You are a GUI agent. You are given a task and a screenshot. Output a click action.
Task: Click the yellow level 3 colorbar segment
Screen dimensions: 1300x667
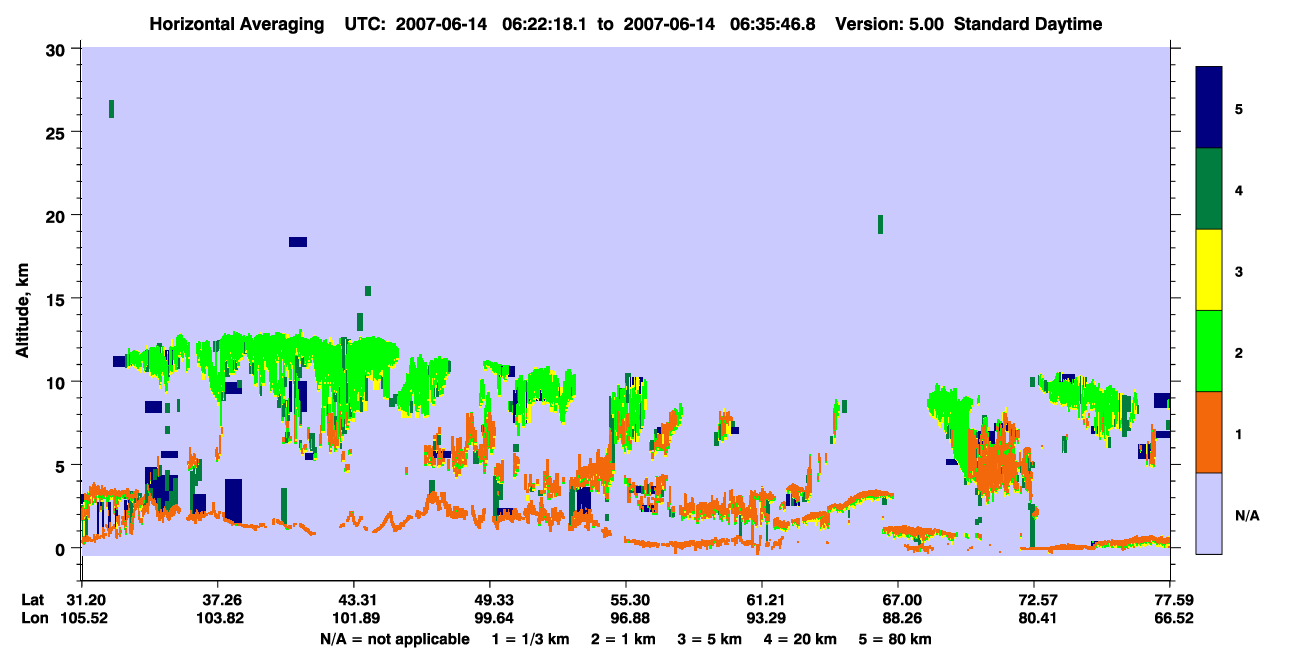1209,270
